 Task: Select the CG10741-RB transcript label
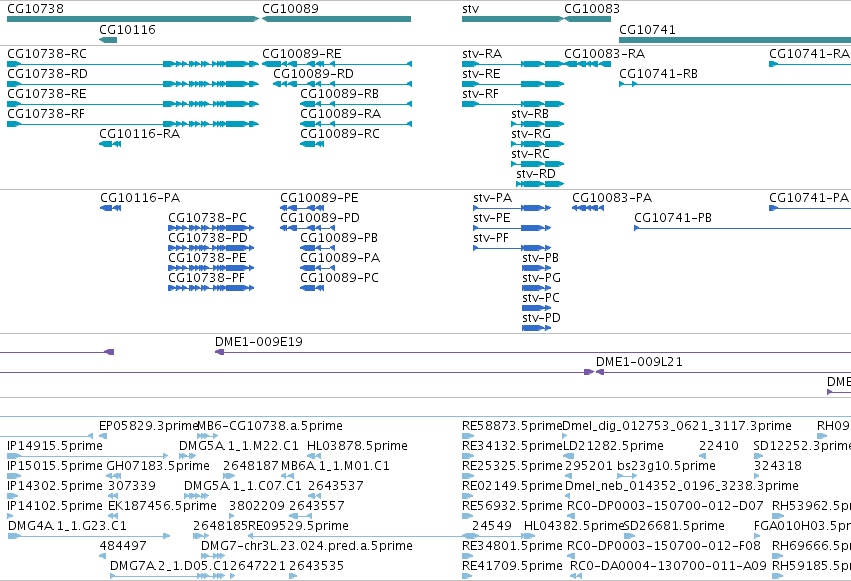tap(658, 74)
